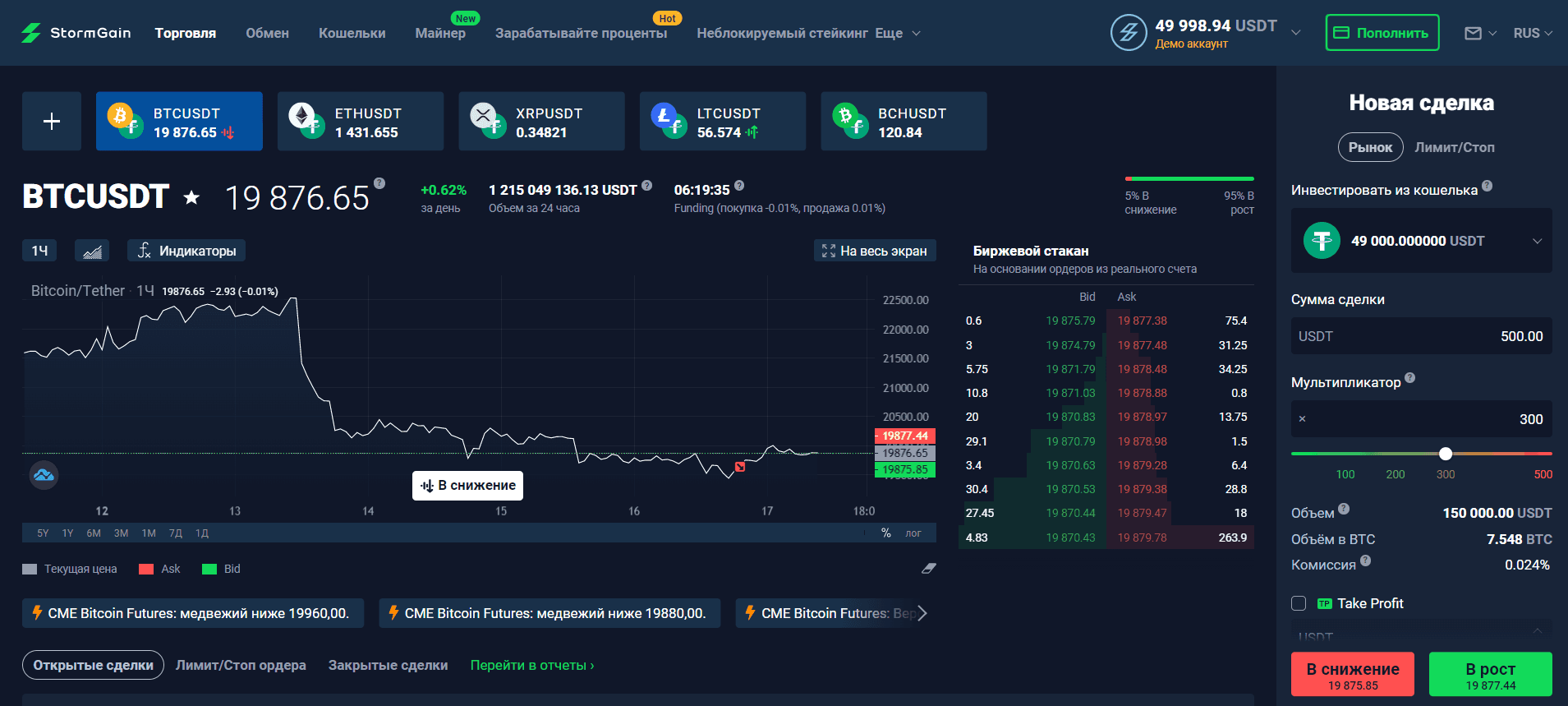Click the multiplier slider handle
The image size is (1568, 706).
point(1446,454)
